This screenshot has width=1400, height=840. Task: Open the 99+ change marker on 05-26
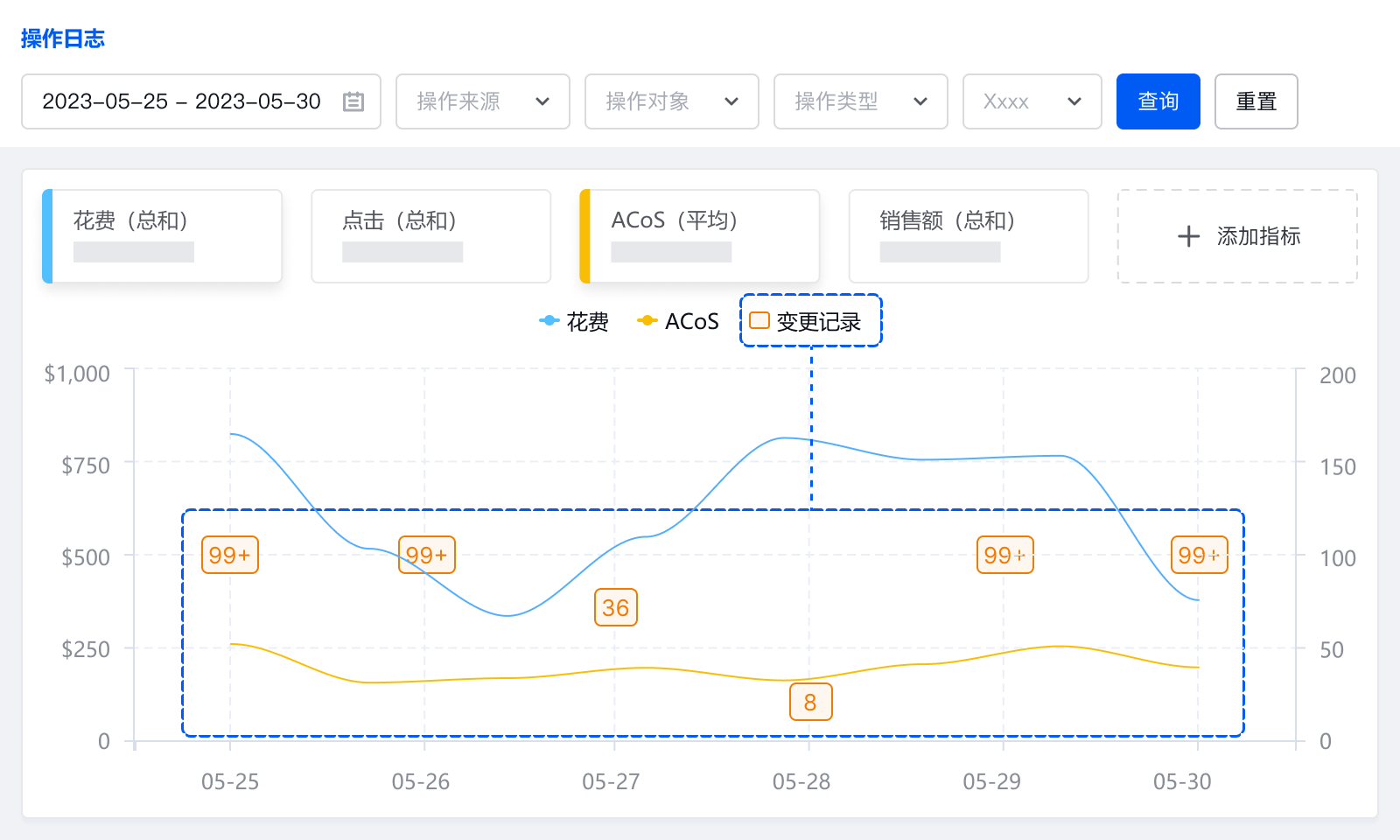[x=427, y=555]
